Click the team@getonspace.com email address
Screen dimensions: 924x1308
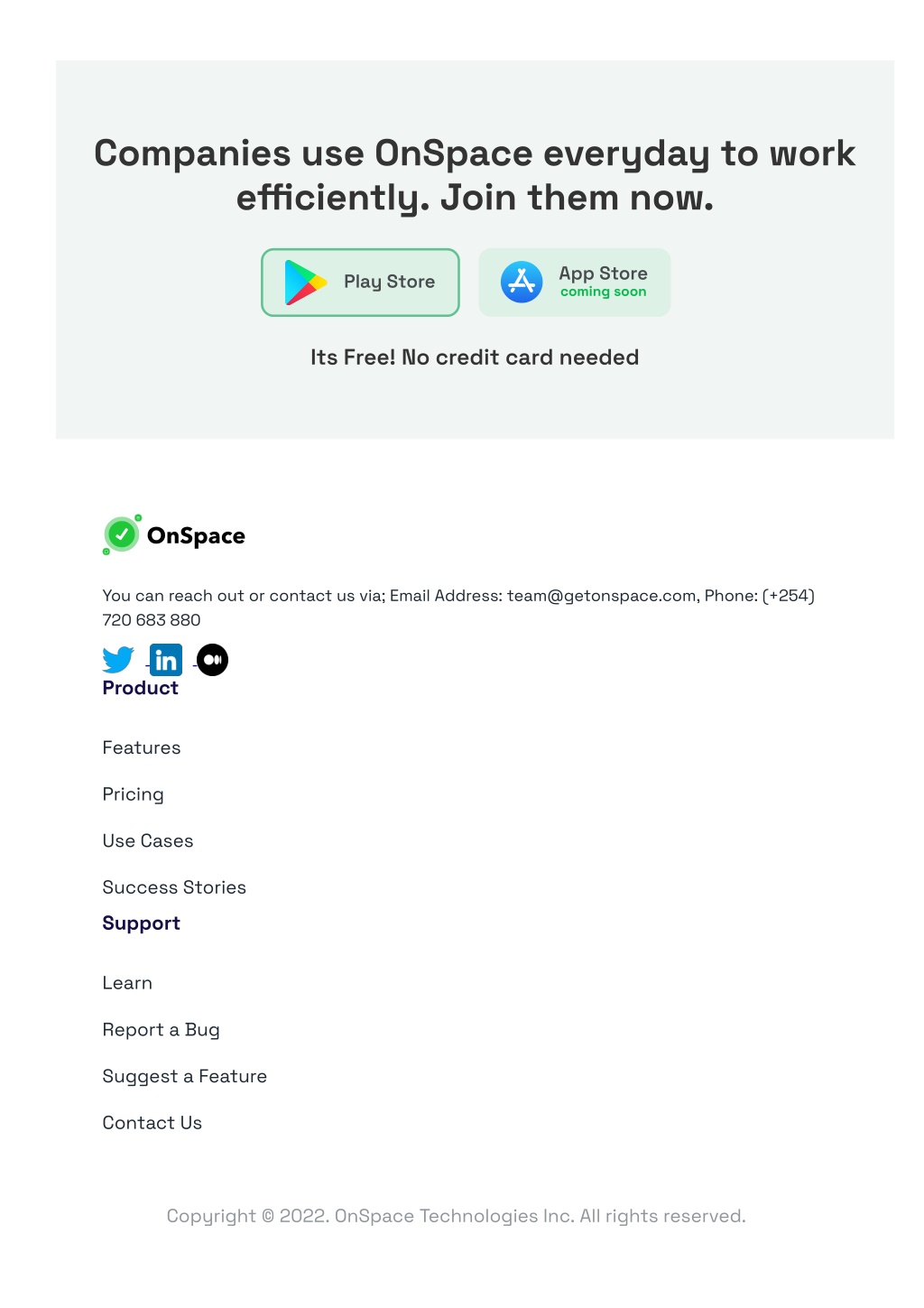pyautogui.click(x=602, y=596)
